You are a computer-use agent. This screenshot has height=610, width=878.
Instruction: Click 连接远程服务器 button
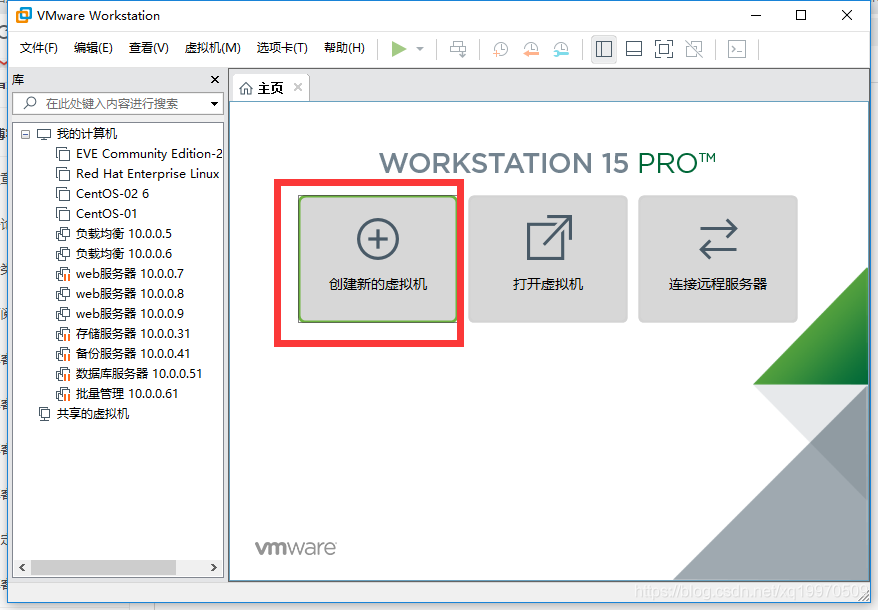pos(718,259)
